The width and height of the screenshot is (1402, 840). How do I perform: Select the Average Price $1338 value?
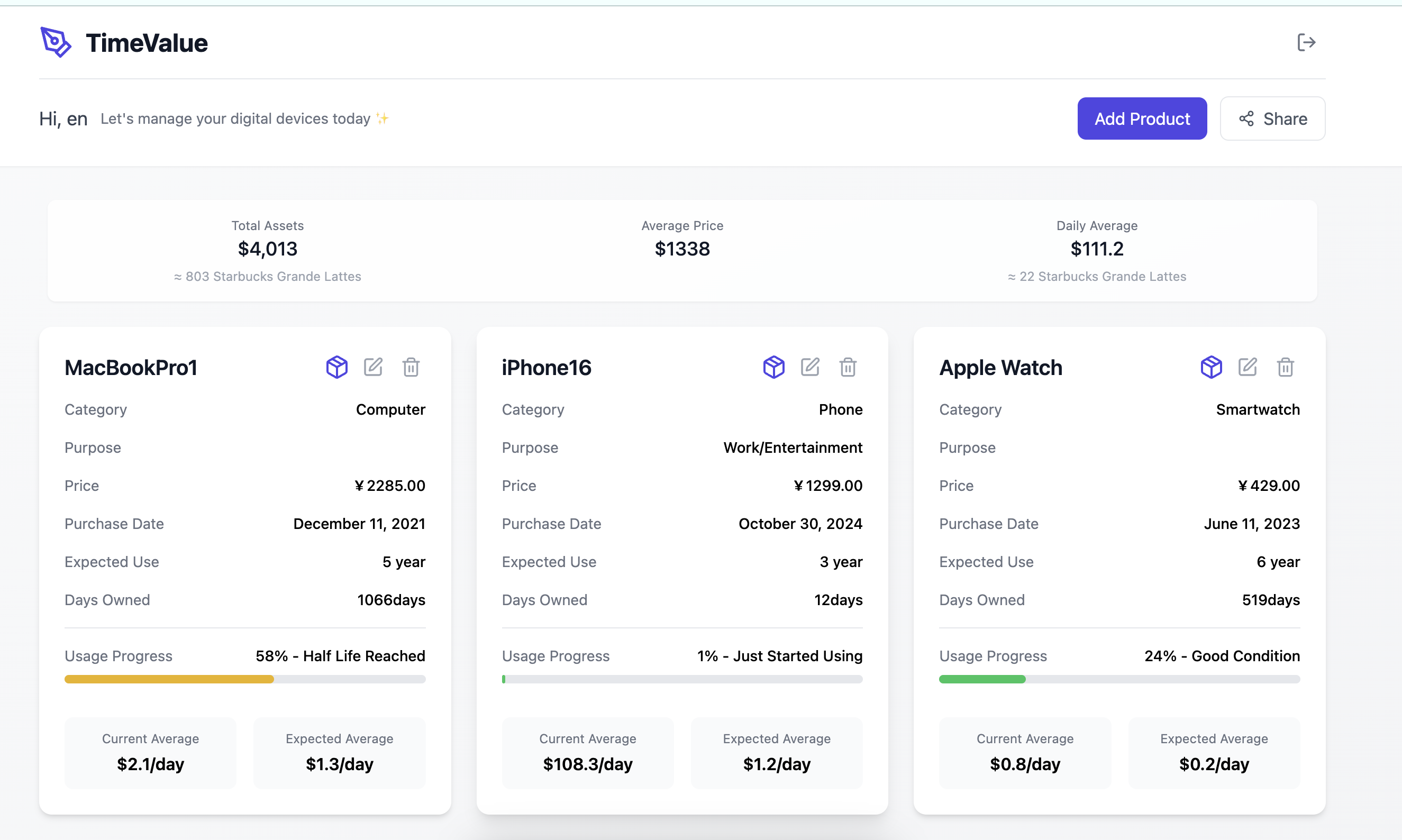tap(682, 249)
